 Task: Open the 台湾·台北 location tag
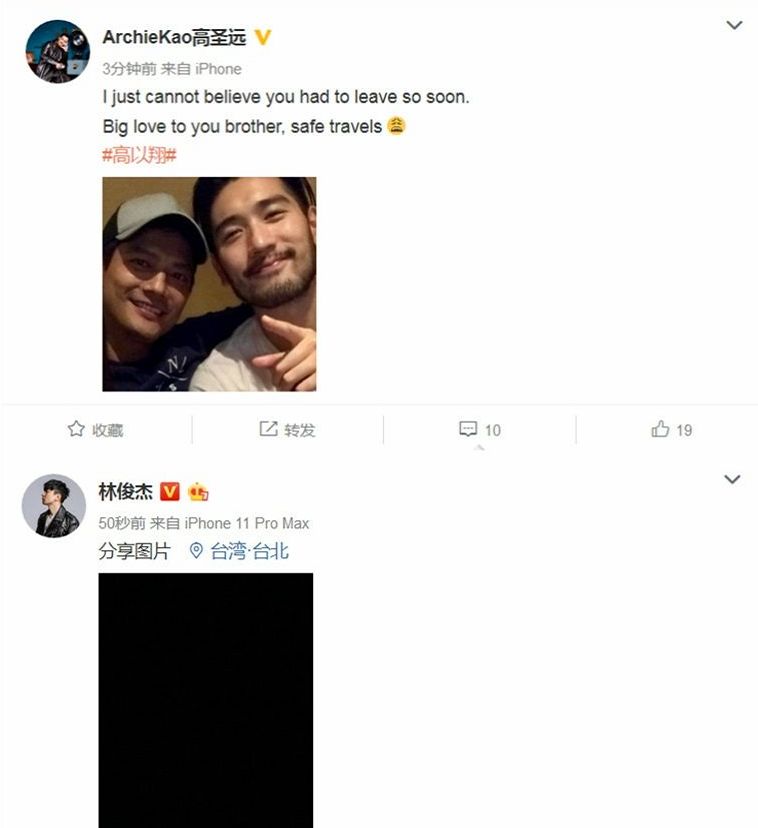tap(250, 551)
